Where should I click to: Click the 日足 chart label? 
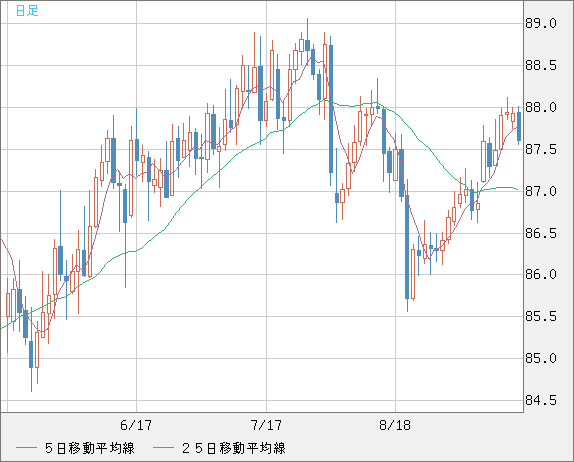coord(27,11)
